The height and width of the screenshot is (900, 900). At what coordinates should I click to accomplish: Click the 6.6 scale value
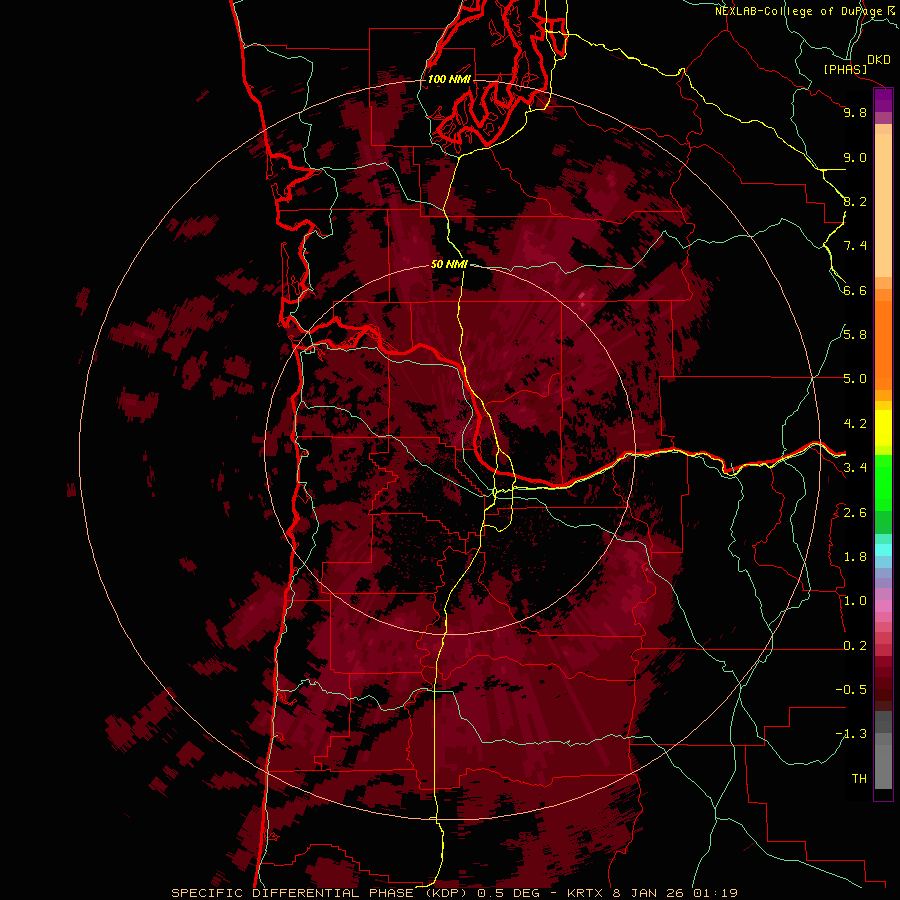(855, 290)
